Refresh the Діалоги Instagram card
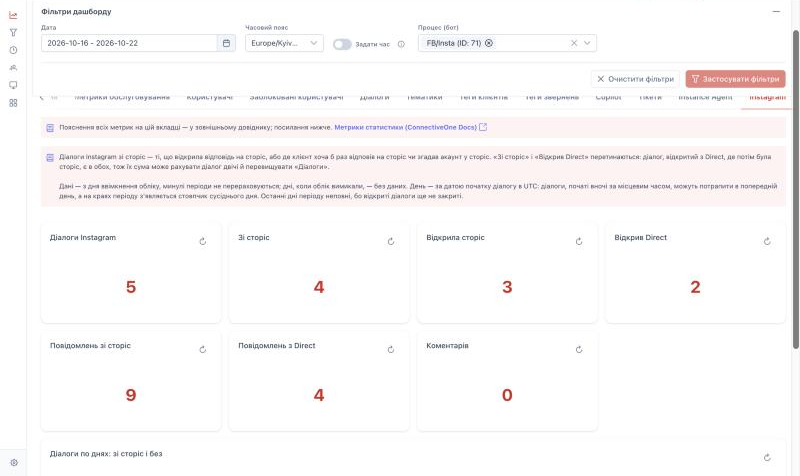Image resolution: width=800 pixels, height=476 pixels. 203,241
